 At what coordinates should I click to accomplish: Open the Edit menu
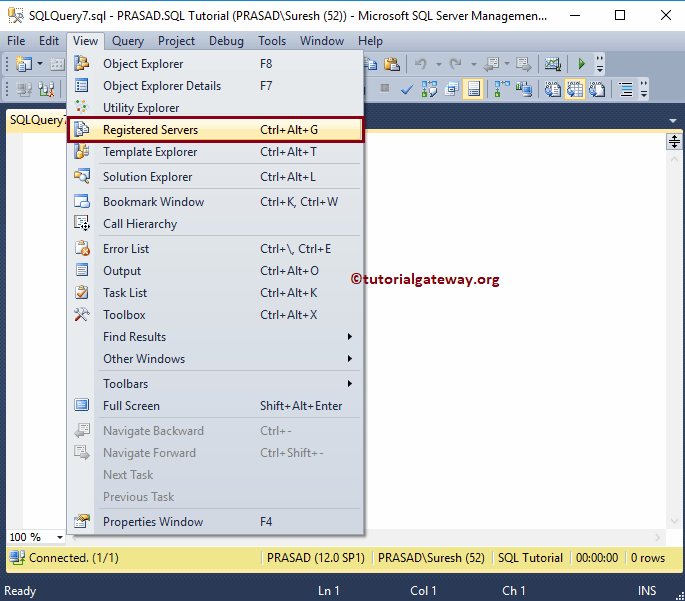point(48,41)
